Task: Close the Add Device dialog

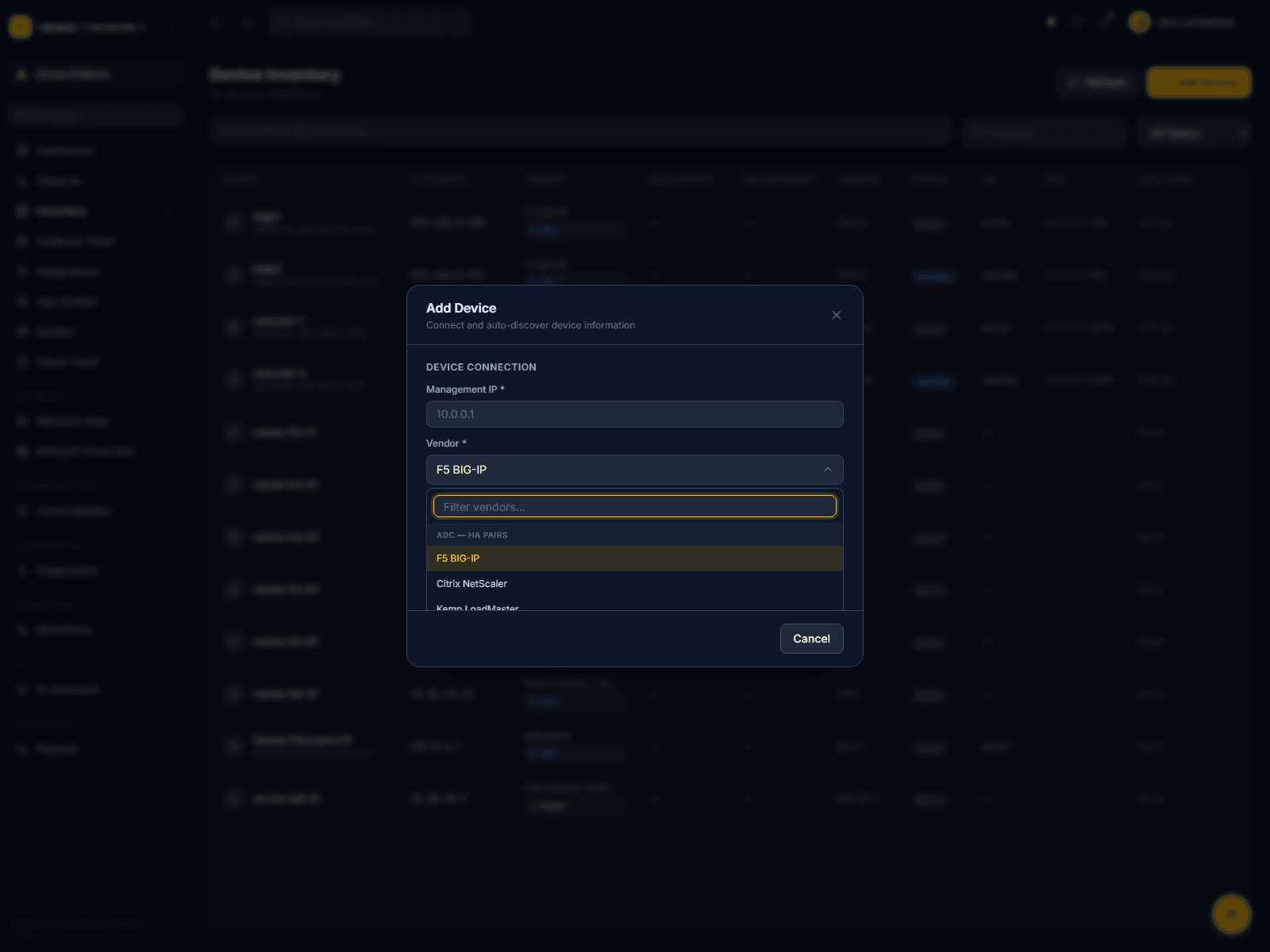Action: [837, 315]
